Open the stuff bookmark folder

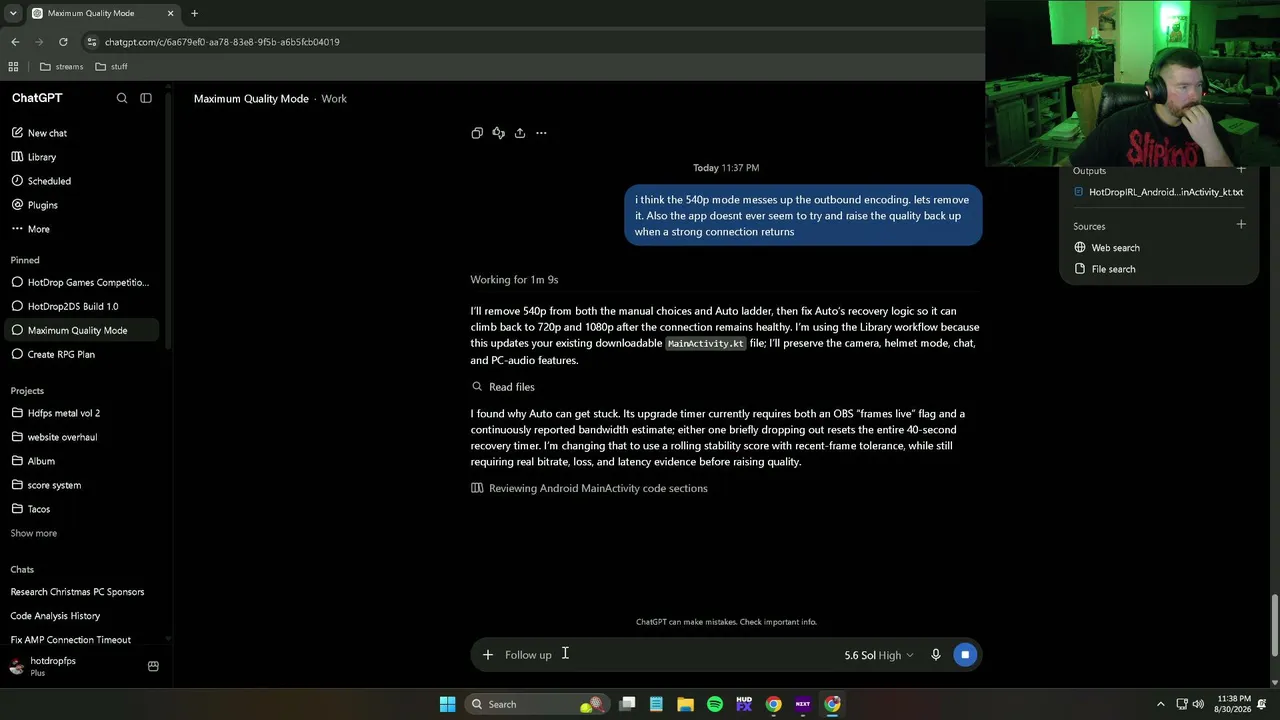111,67
